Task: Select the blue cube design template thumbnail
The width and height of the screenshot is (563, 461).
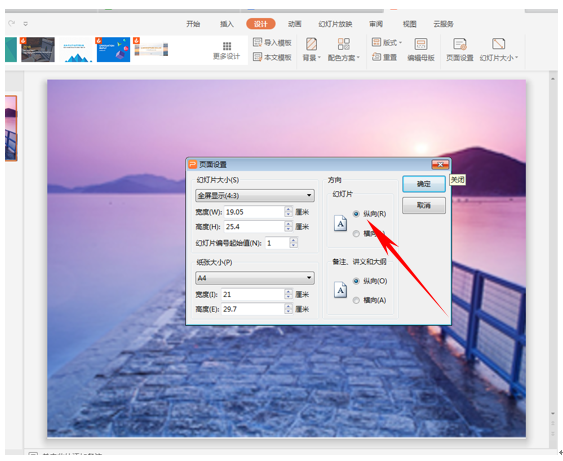Action: [113, 50]
